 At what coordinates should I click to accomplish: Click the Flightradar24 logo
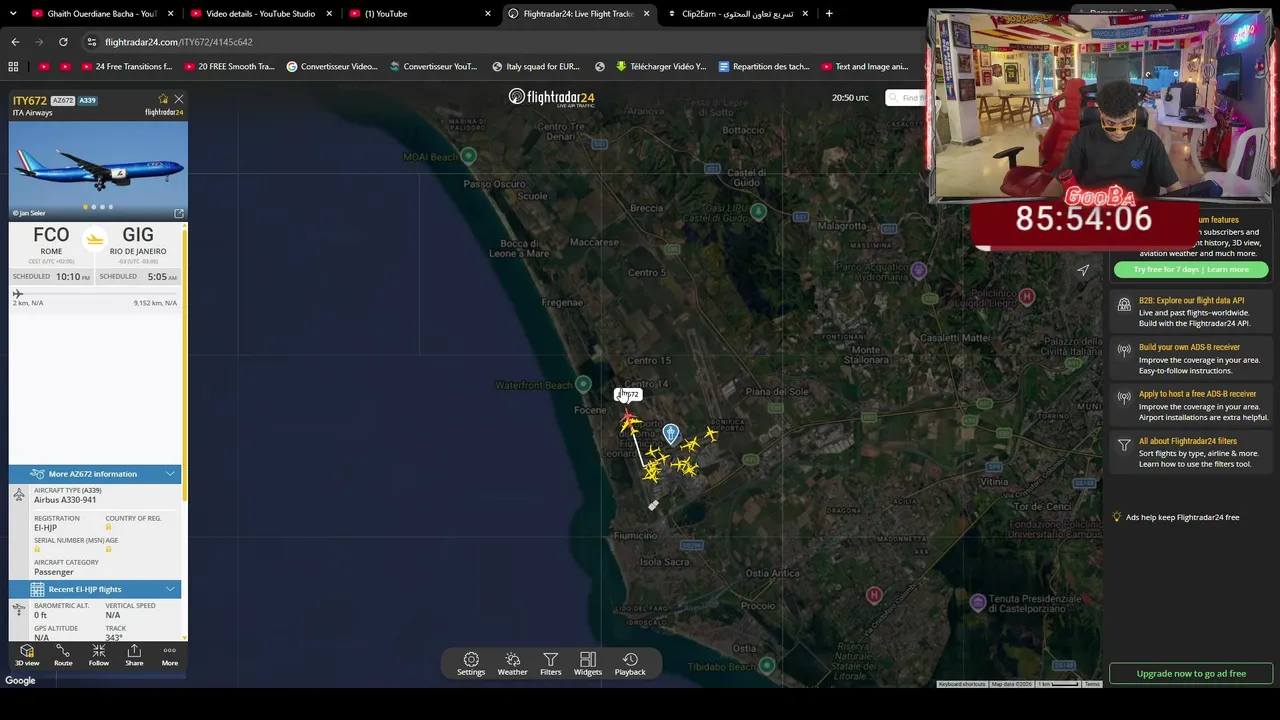[x=551, y=97]
